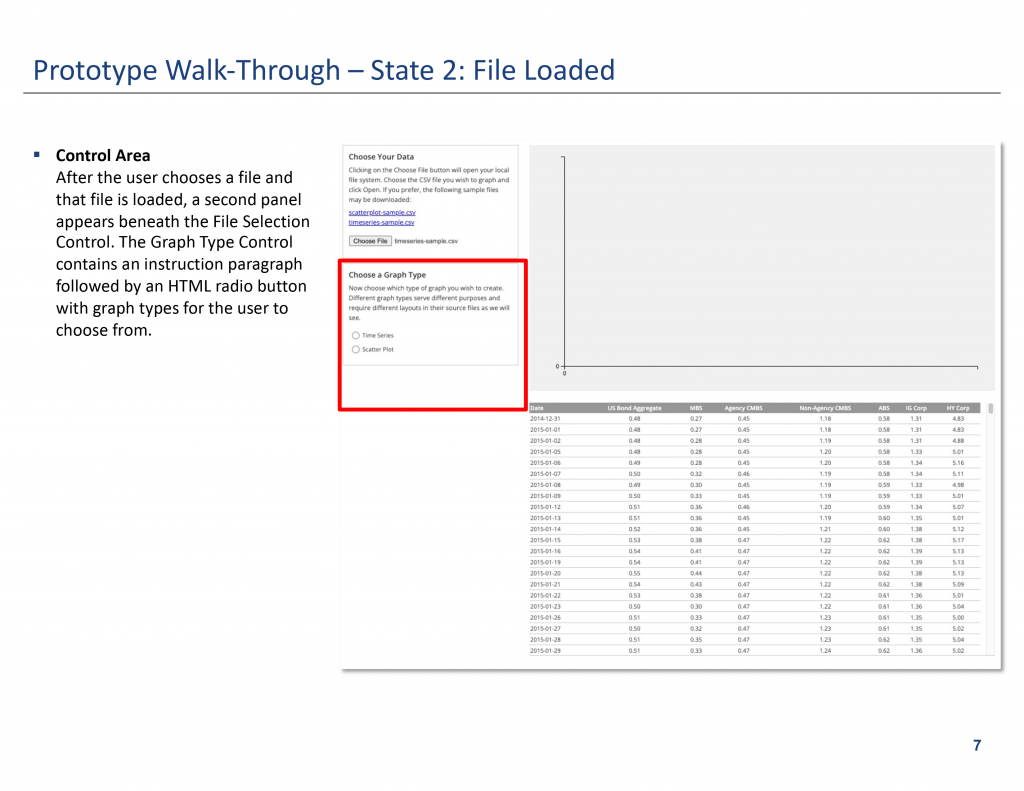Image resolution: width=1024 pixels, height=791 pixels.
Task: Click the Date column header
Action: tap(537, 408)
